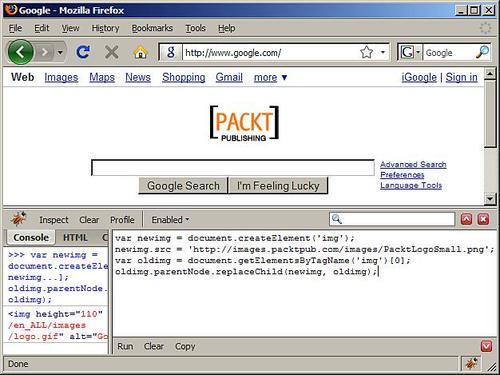Click Copy below the command editor
Screen dimensions: 500x375
pyautogui.click(x=185, y=347)
